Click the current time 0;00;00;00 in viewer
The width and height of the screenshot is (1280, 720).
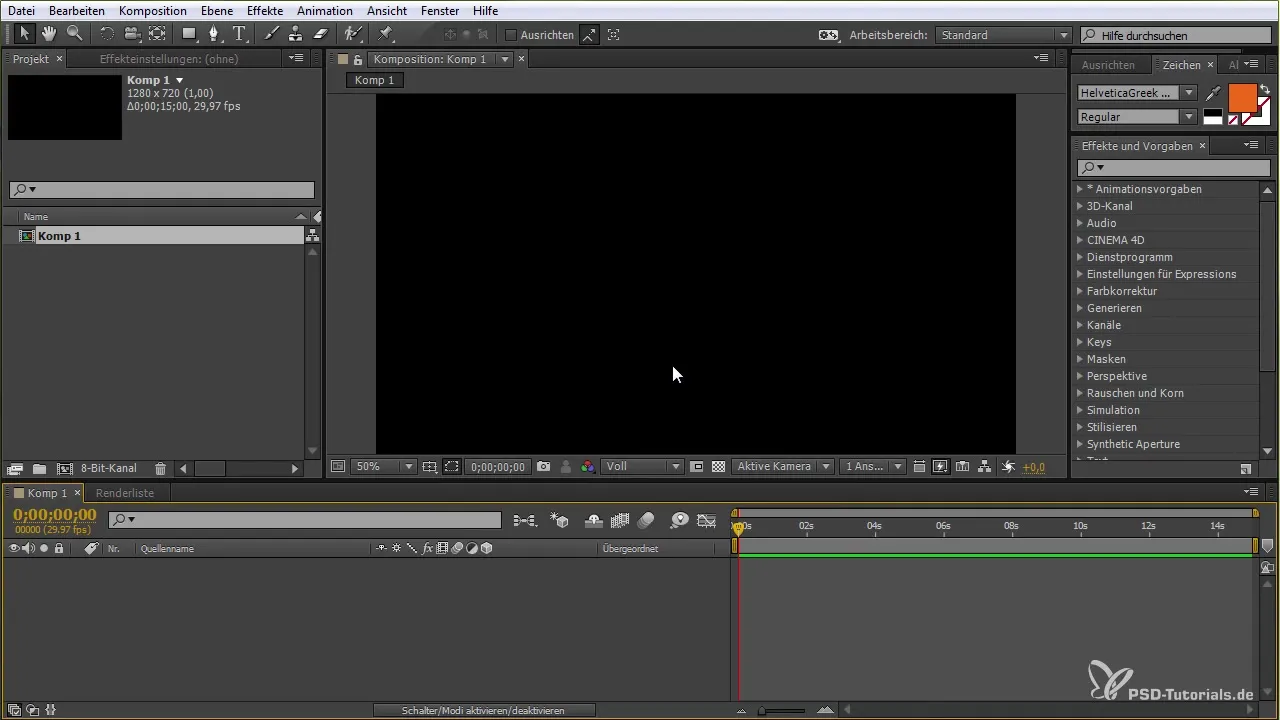coord(498,467)
